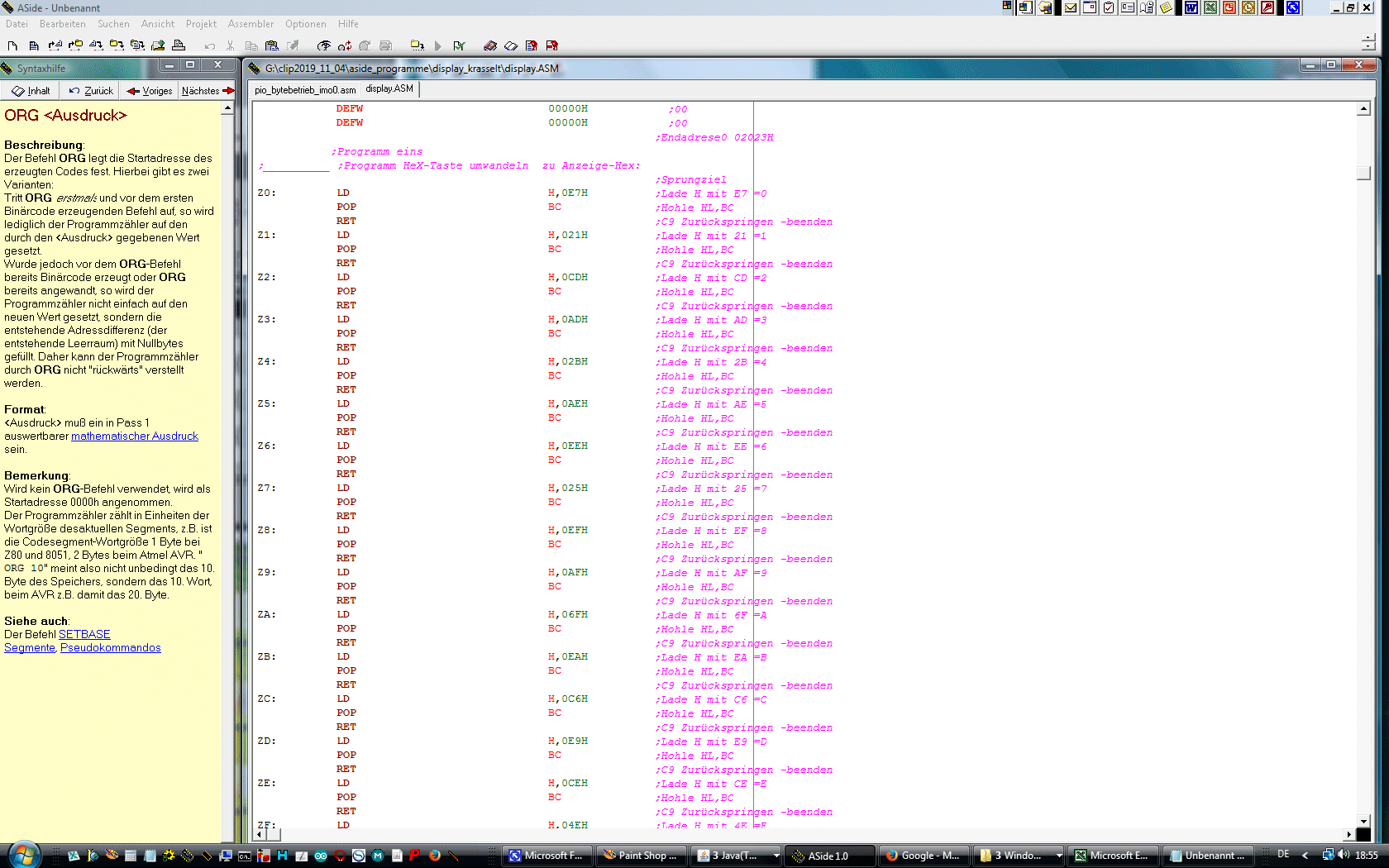This screenshot has width=1389, height=868.
Task: Click the Word icon in Office shortcut bar
Action: pyautogui.click(x=1191, y=7)
